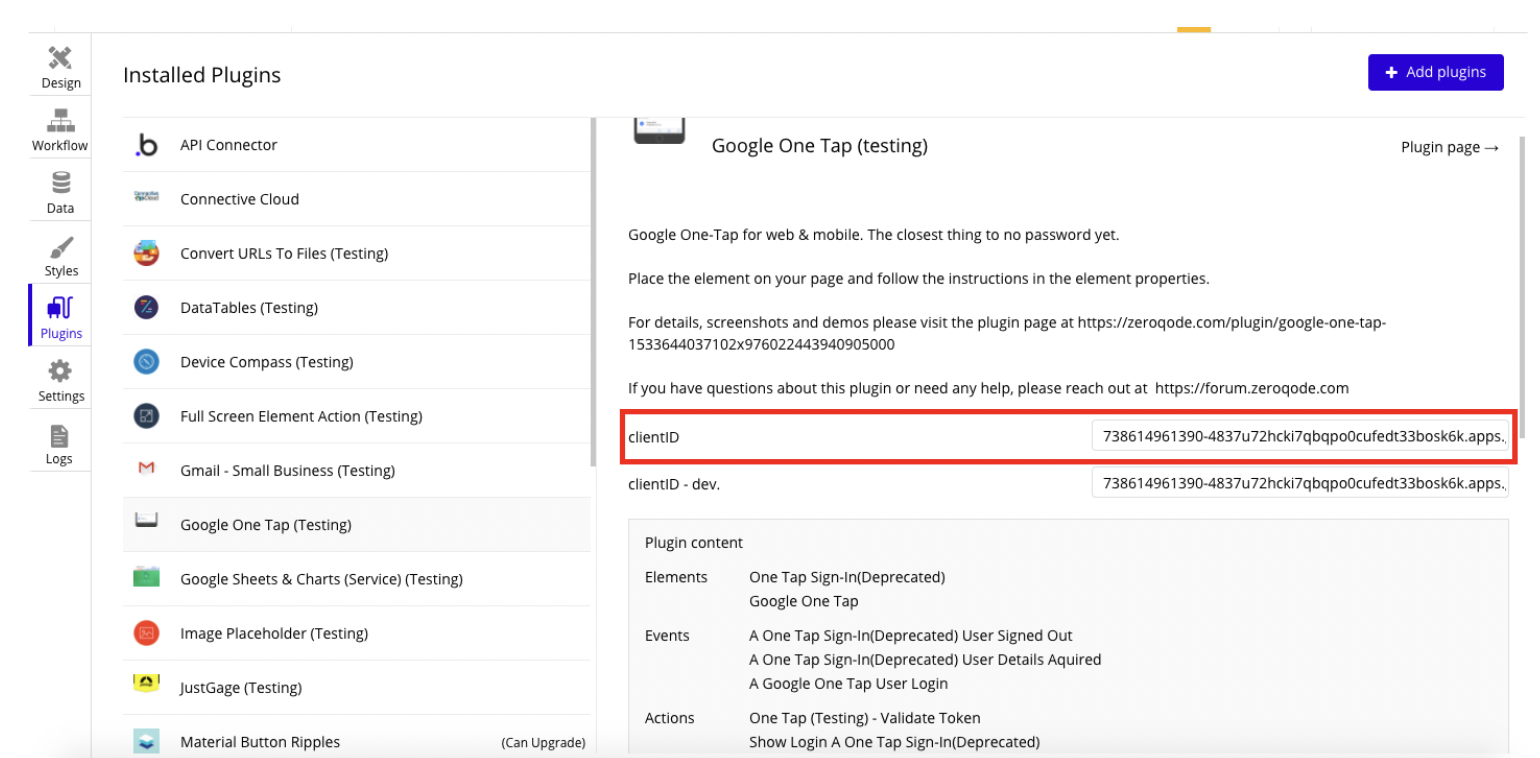The image size is (1540, 758).
Task: Open the Styles brush icon
Action: (x=61, y=246)
